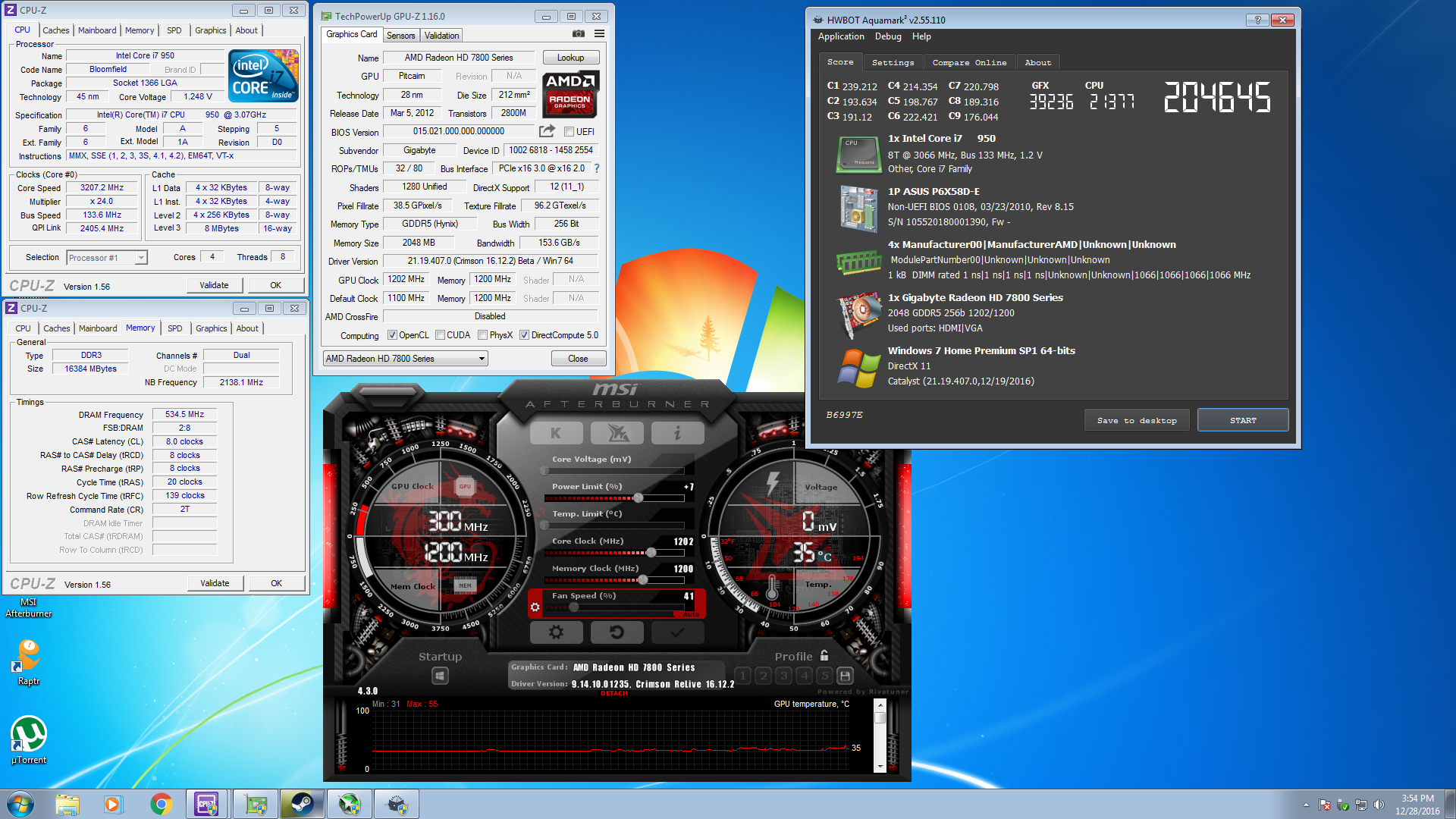Open Google Chrome from the taskbar
Screen dimensions: 1456x819
point(161,804)
